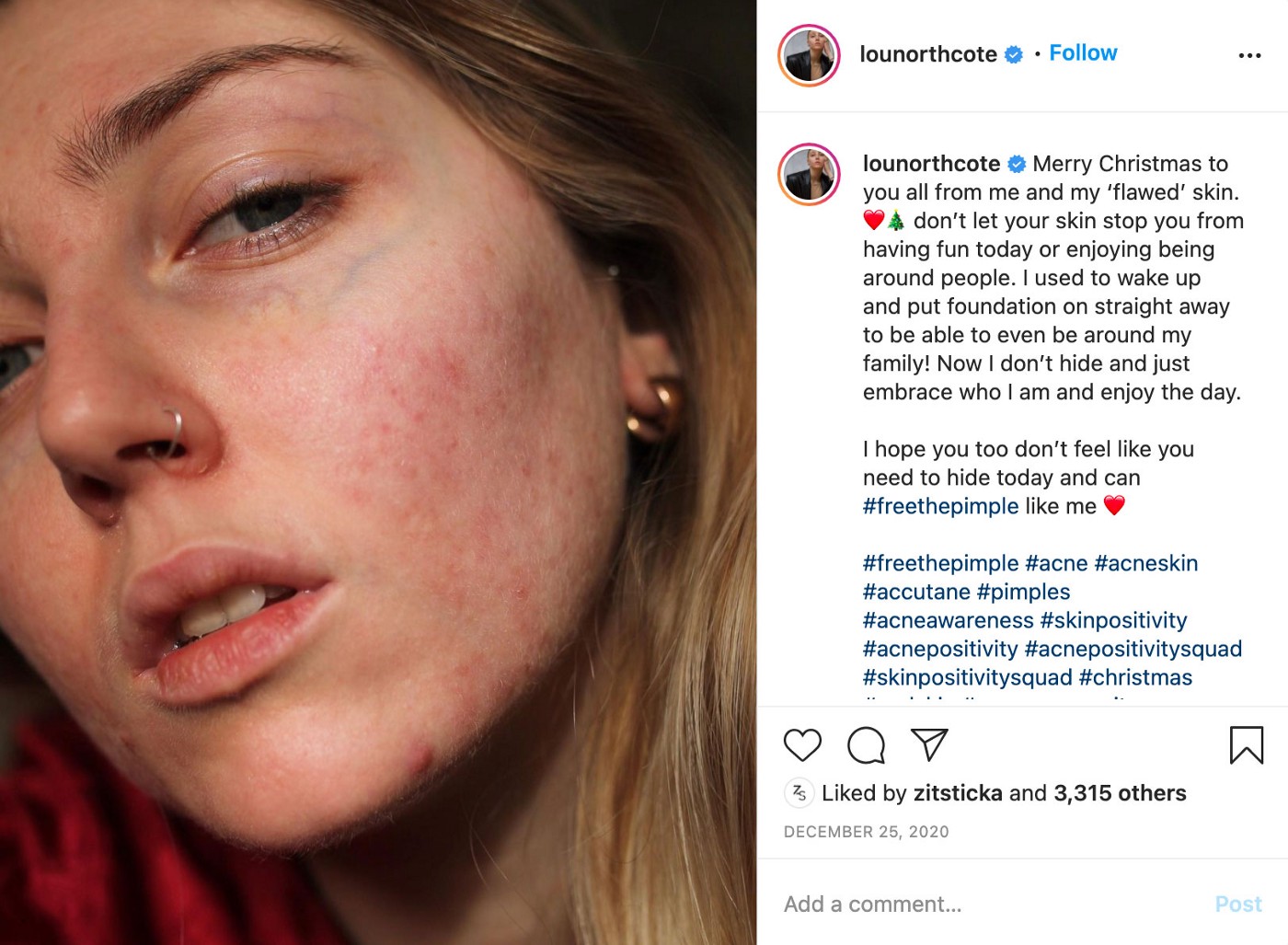This screenshot has height=945, width=1288.
Task: Click the zitsticka liker avatar thumbnail
Action: coord(800,792)
